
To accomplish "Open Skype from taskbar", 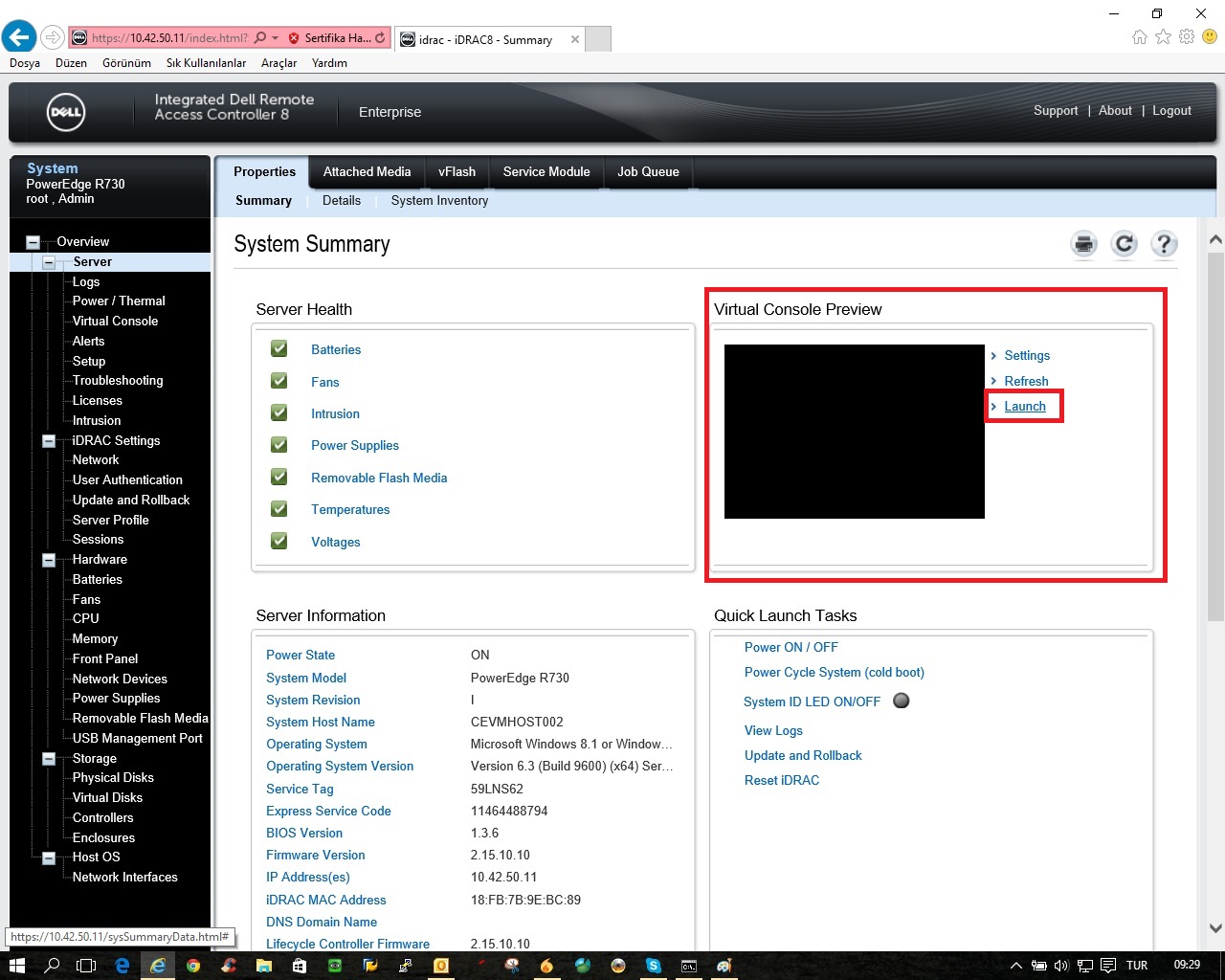I will 654,966.
